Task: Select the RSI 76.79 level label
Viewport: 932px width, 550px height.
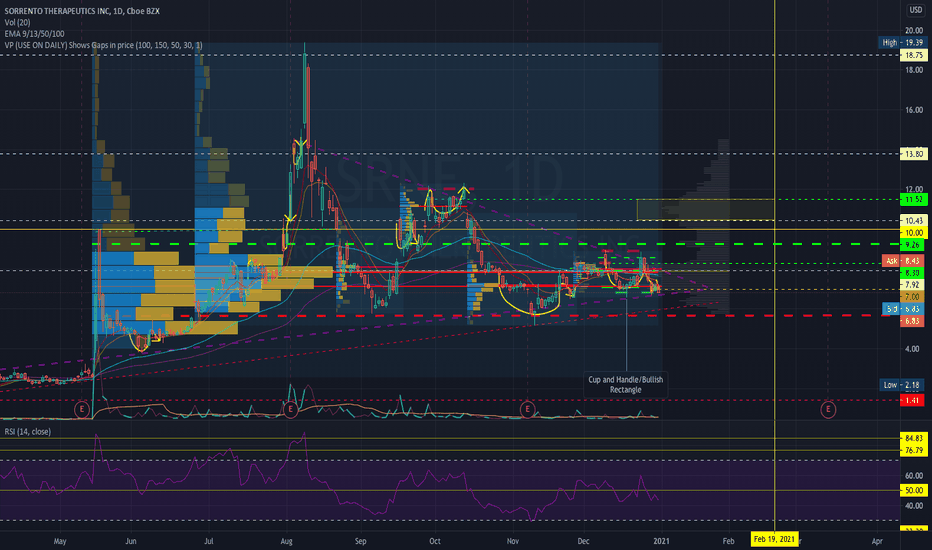Action: 914,450
